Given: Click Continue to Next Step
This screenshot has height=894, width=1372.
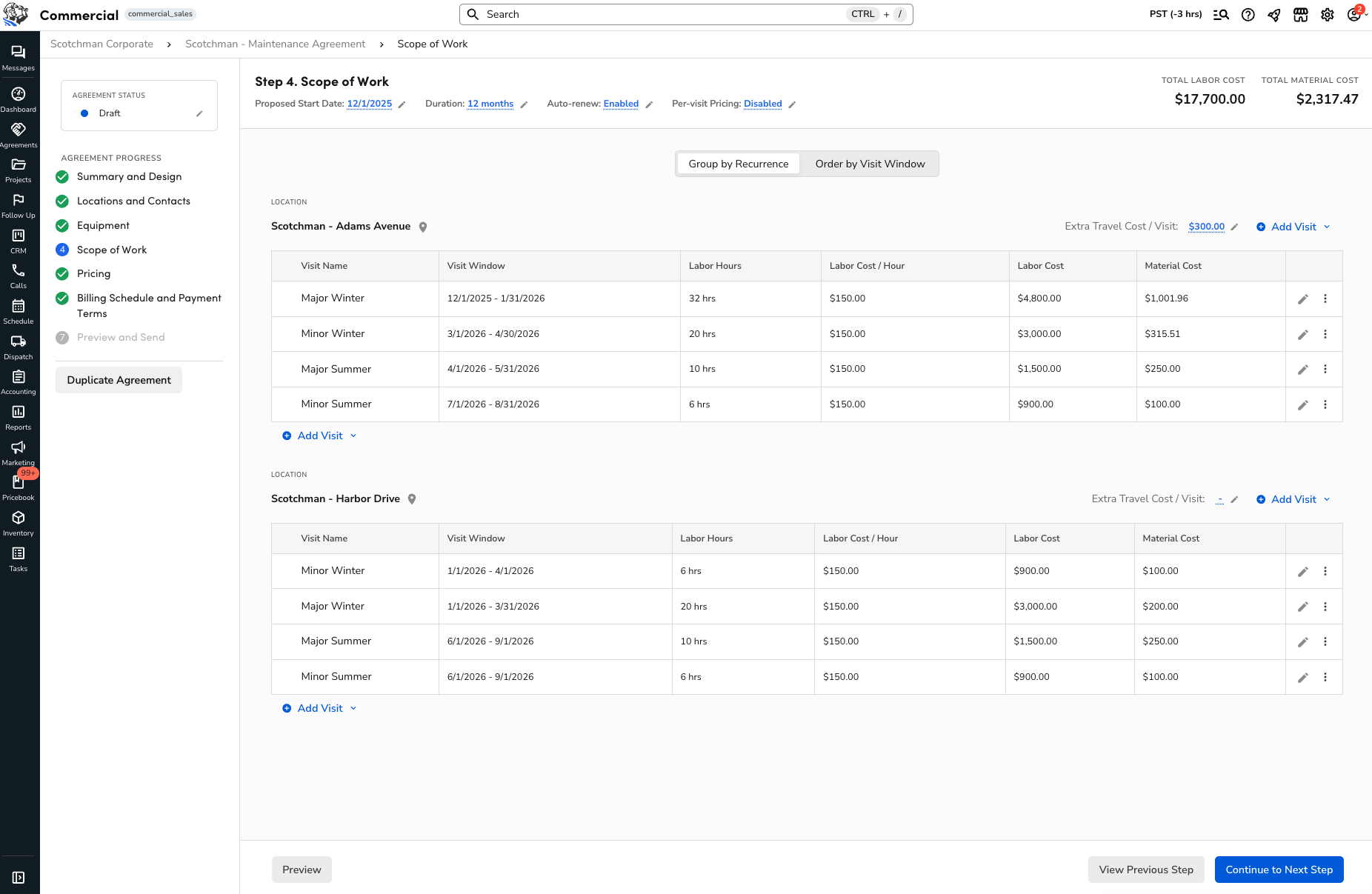Looking at the screenshot, I should 1279,869.
